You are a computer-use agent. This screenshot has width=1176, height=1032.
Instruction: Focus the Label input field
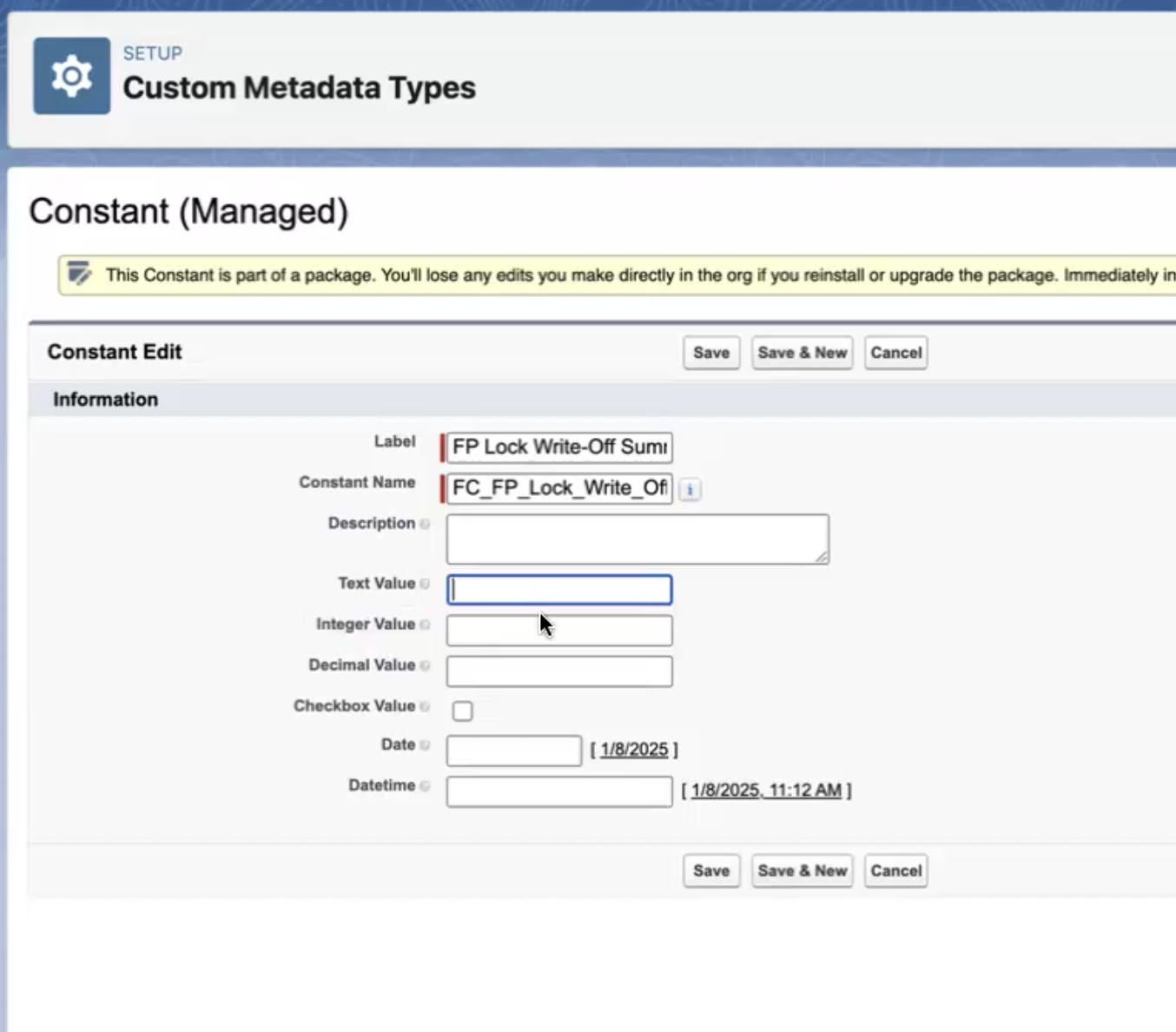[559, 447]
